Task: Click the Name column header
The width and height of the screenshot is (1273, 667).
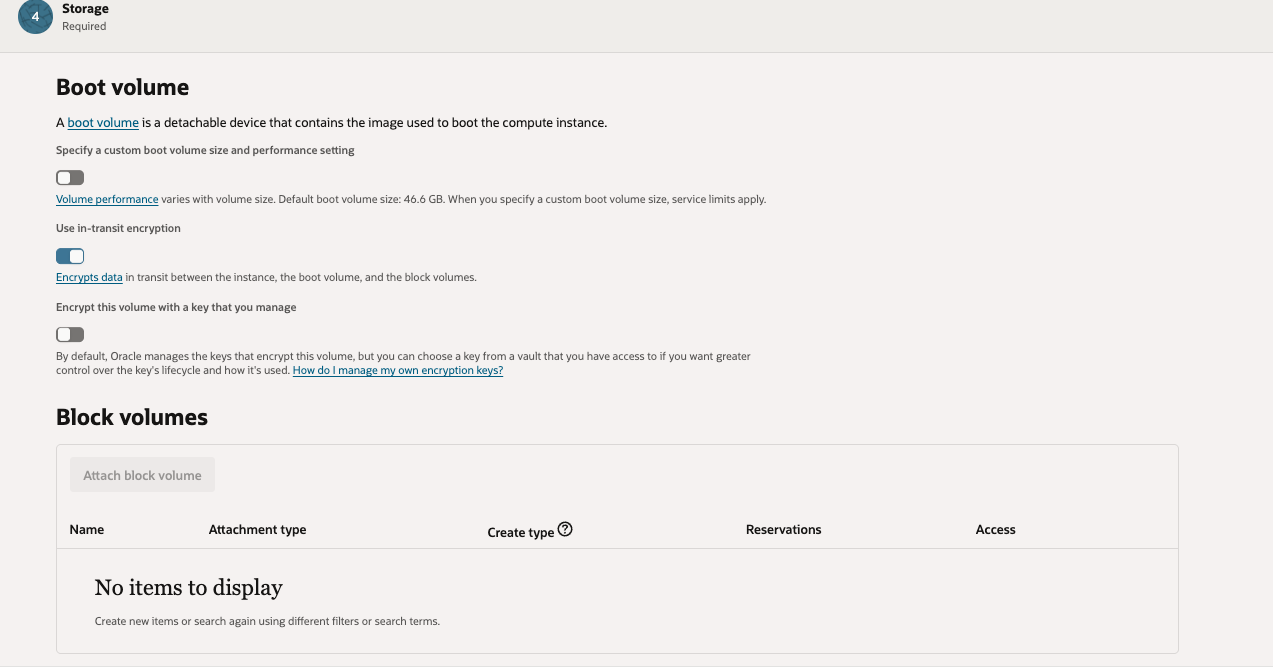Action: click(87, 530)
